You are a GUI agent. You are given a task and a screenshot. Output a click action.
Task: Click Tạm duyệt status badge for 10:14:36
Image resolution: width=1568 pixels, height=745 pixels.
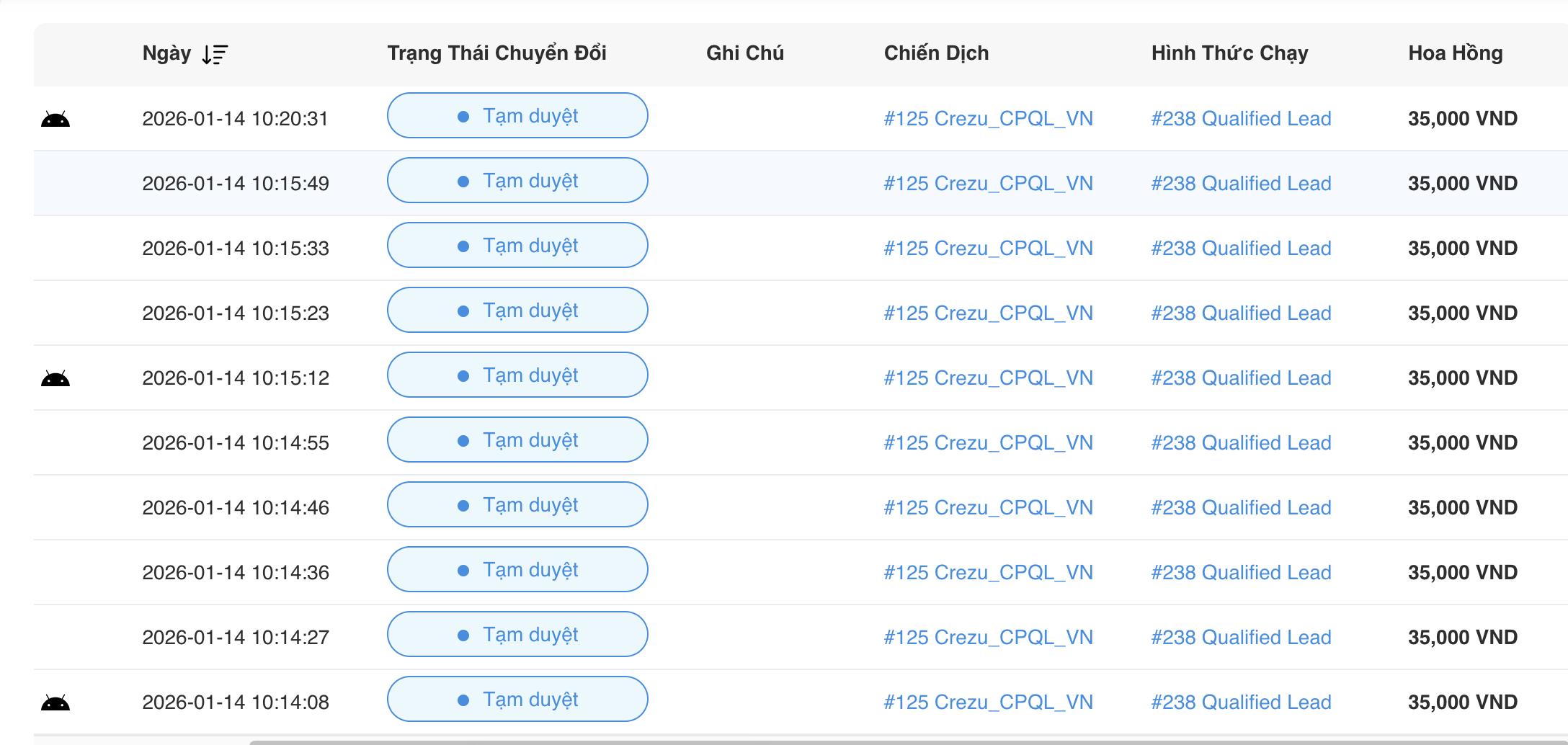tap(517, 570)
